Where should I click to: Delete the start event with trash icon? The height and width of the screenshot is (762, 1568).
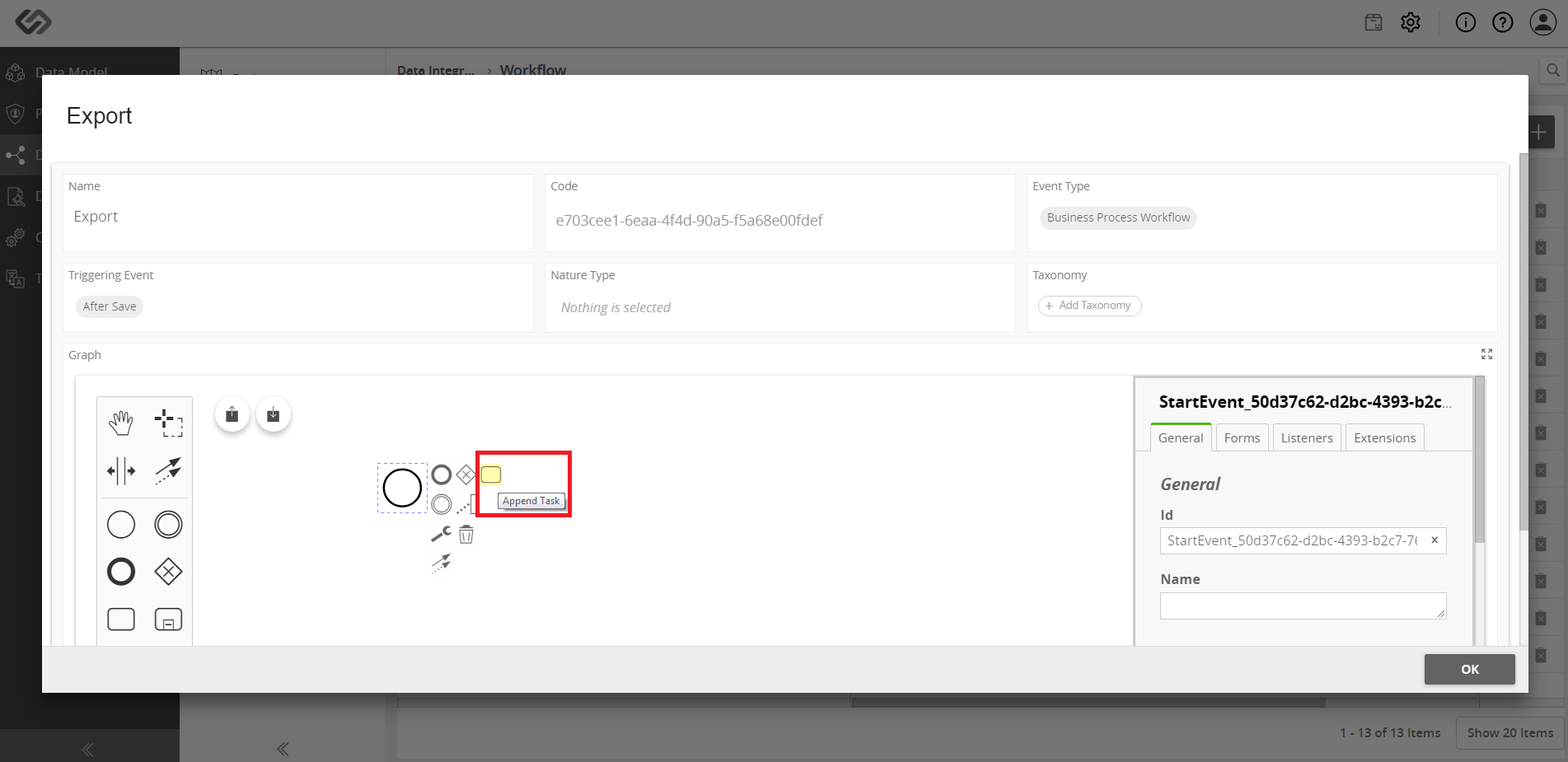(466, 535)
